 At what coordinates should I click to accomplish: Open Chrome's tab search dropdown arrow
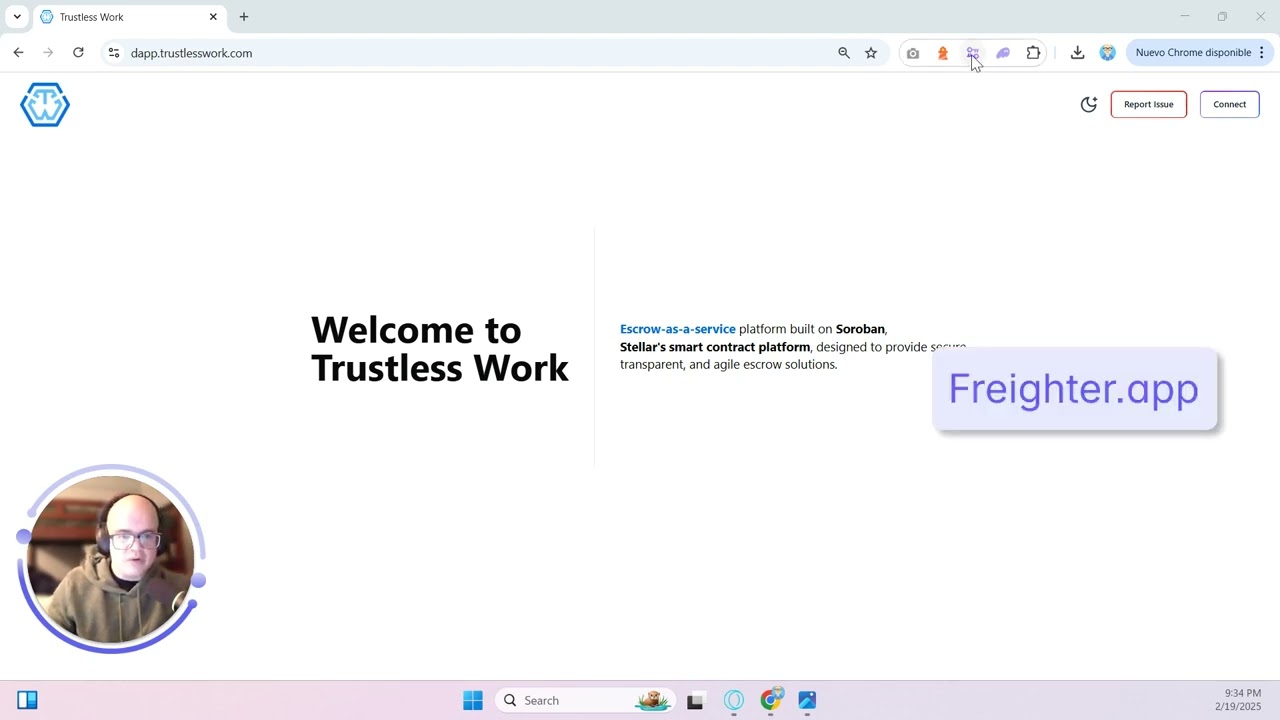click(17, 17)
